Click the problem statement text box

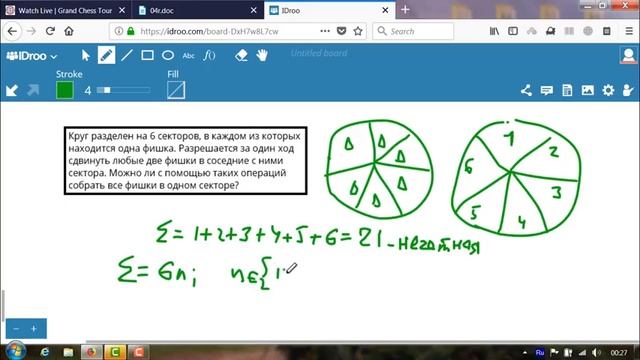[186, 160]
